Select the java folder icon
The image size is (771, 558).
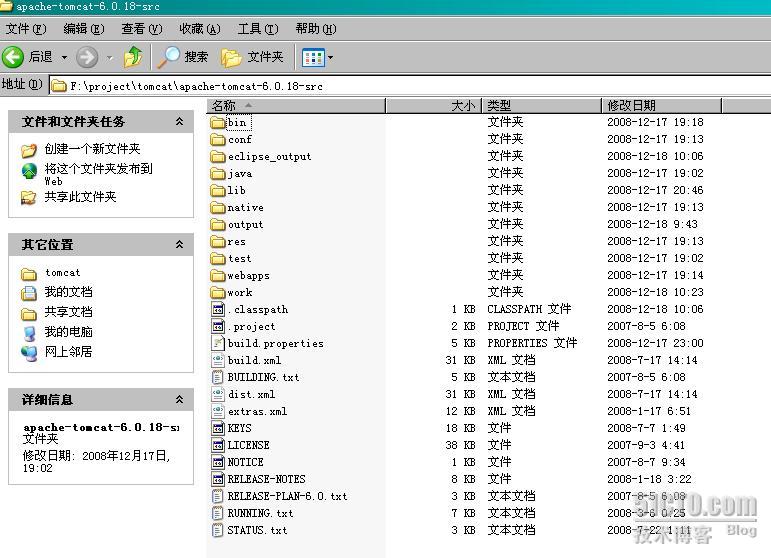(x=218, y=174)
